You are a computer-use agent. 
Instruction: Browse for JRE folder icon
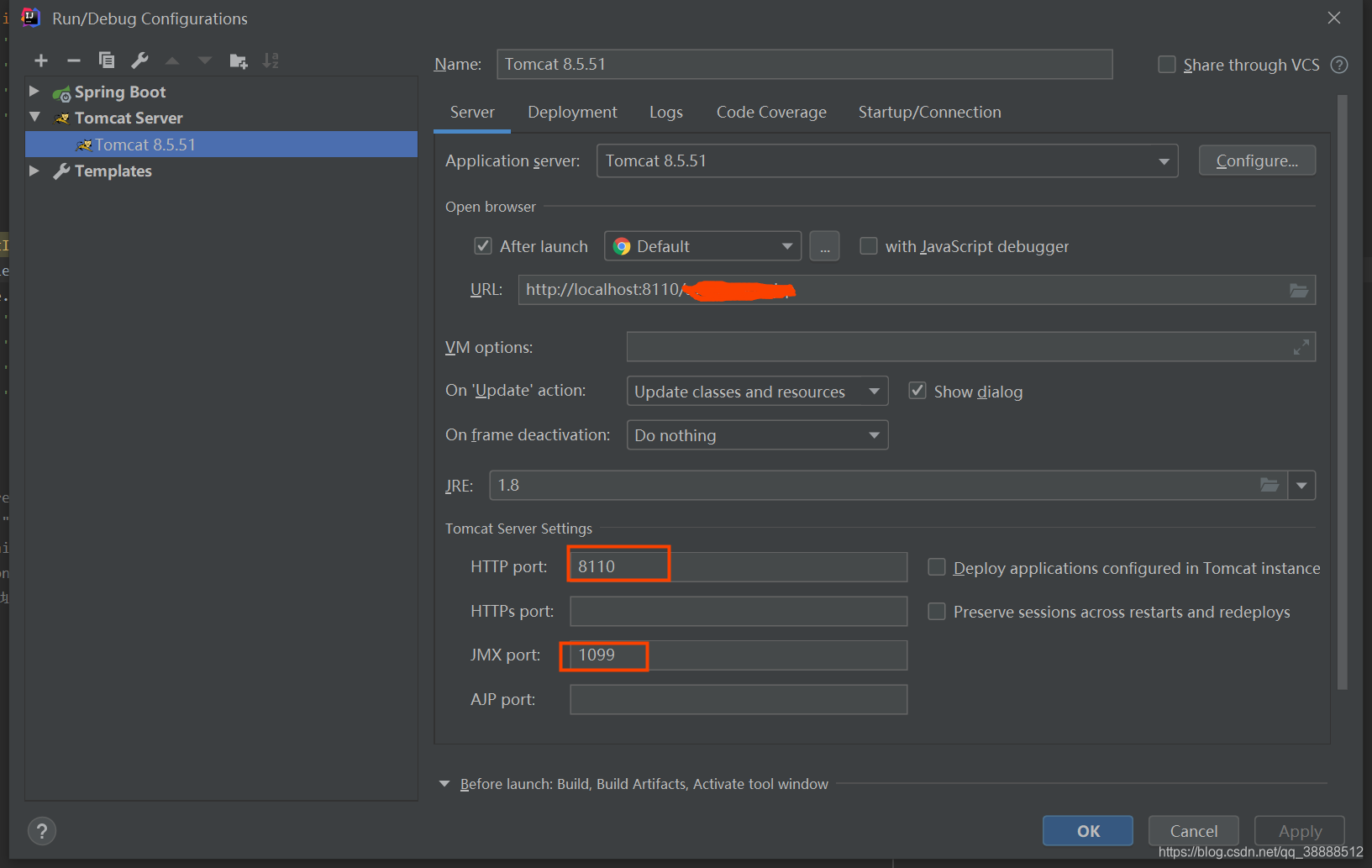[1269, 485]
